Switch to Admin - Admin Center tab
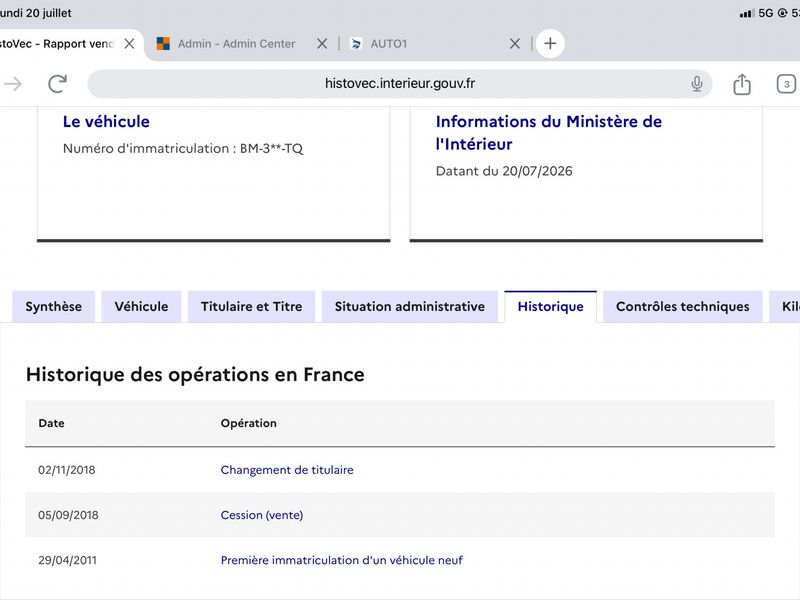The width and height of the screenshot is (800, 600). tap(236, 44)
